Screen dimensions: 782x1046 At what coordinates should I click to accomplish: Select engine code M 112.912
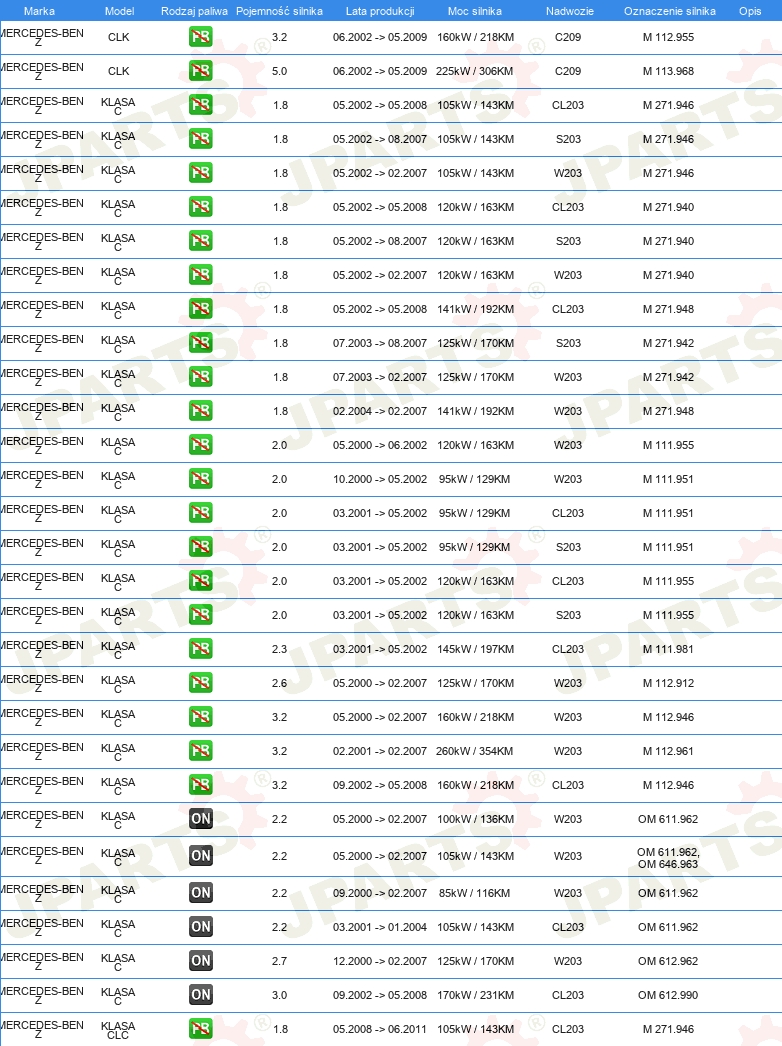(x=669, y=684)
